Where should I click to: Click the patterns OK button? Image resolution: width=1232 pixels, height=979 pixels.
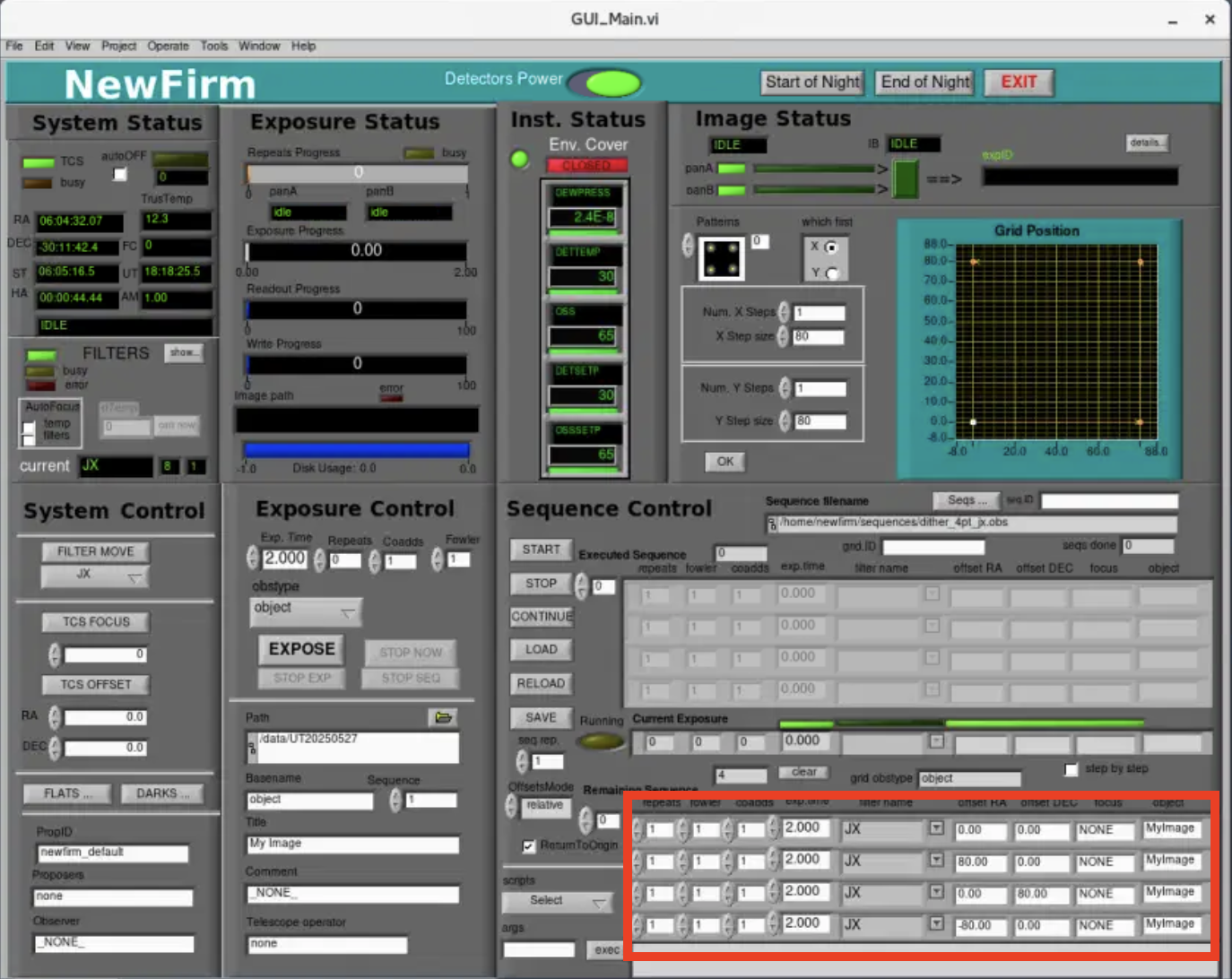pos(724,462)
